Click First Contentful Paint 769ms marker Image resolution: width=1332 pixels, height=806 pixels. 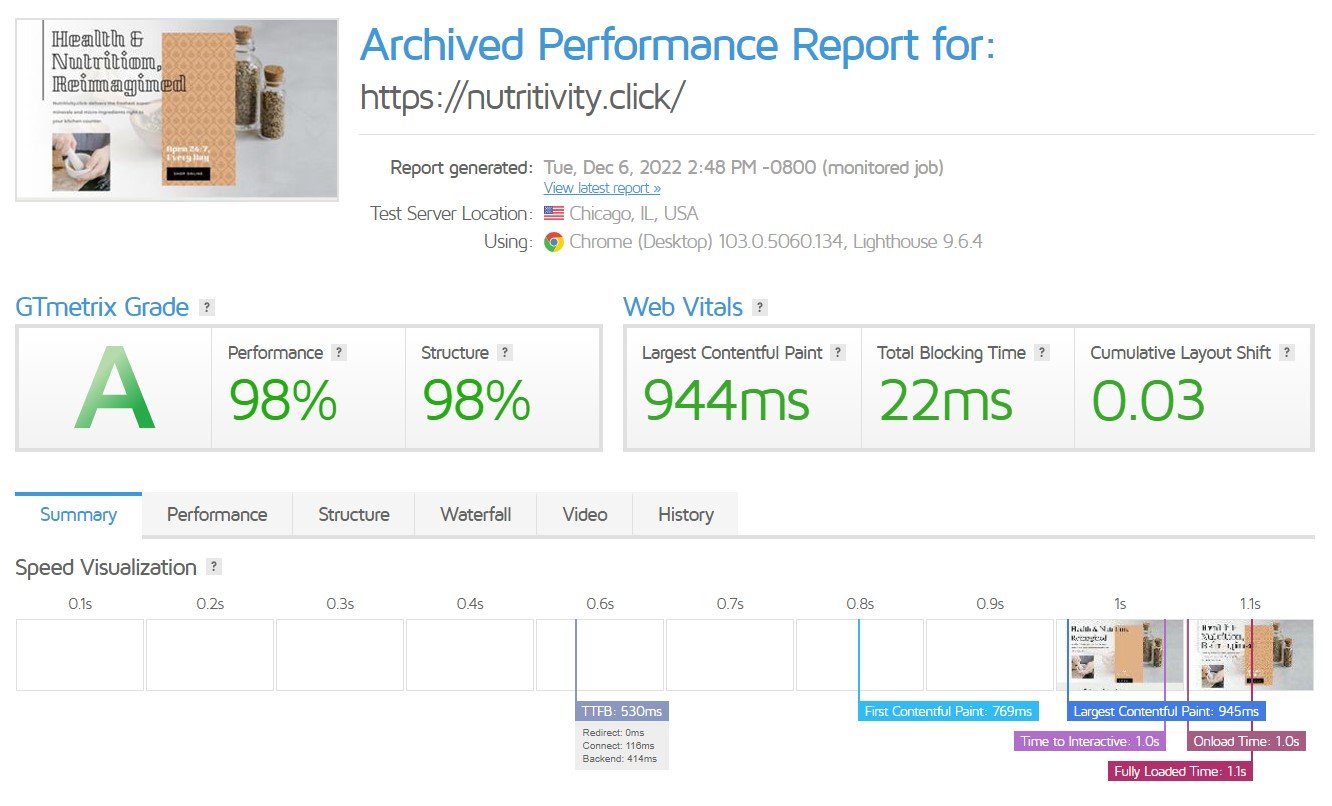point(948,711)
